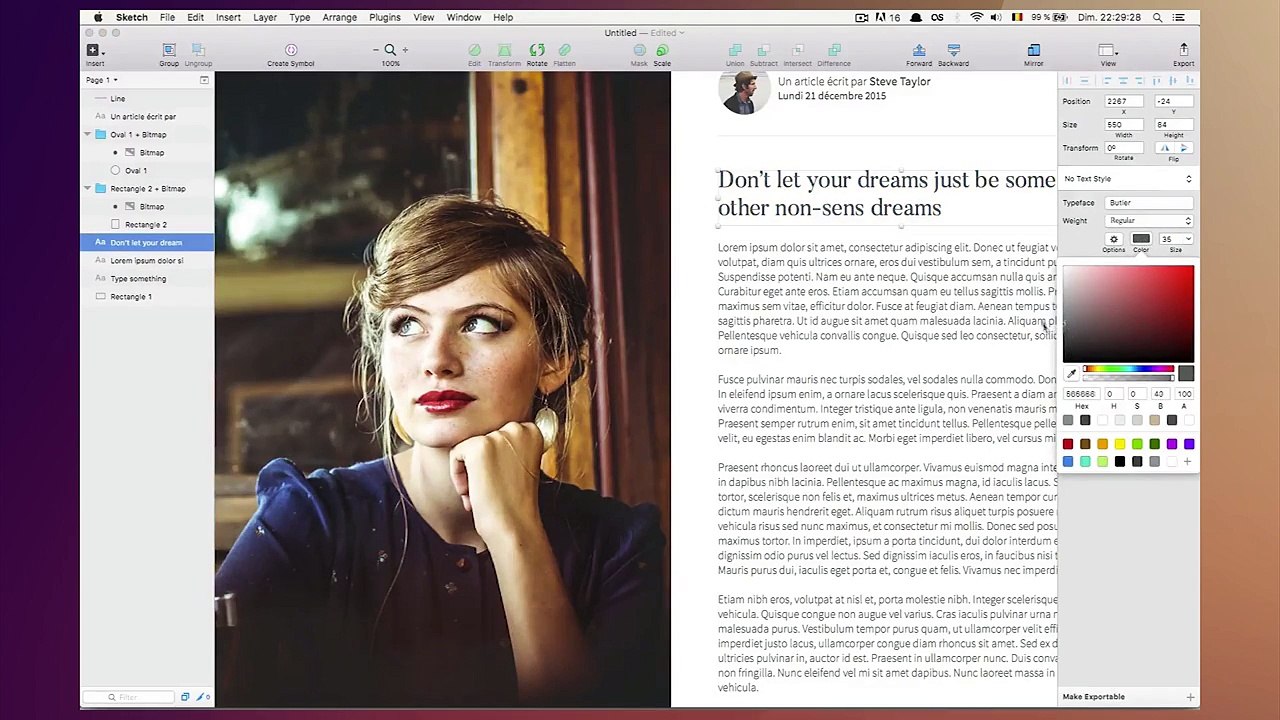Open the Help menu
The width and height of the screenshot is (1280, 720).
point(503,17)
